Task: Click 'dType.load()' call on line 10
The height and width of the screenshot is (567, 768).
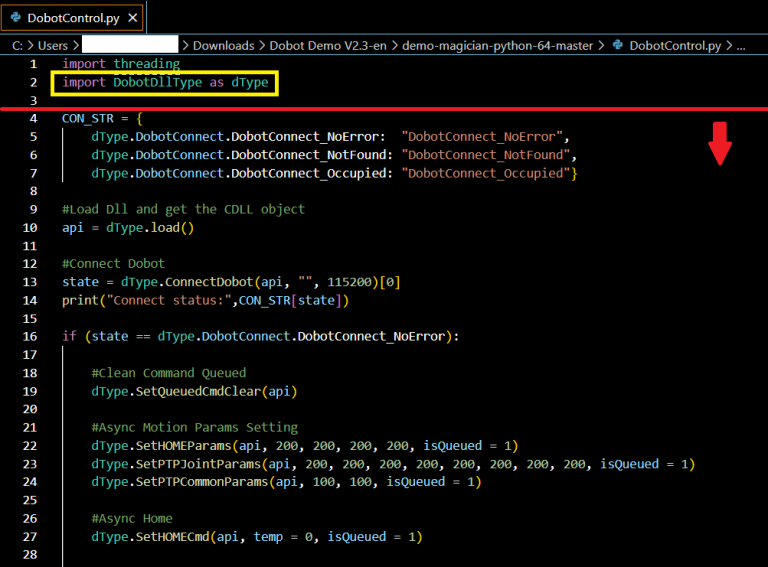Action: point(150,228)
